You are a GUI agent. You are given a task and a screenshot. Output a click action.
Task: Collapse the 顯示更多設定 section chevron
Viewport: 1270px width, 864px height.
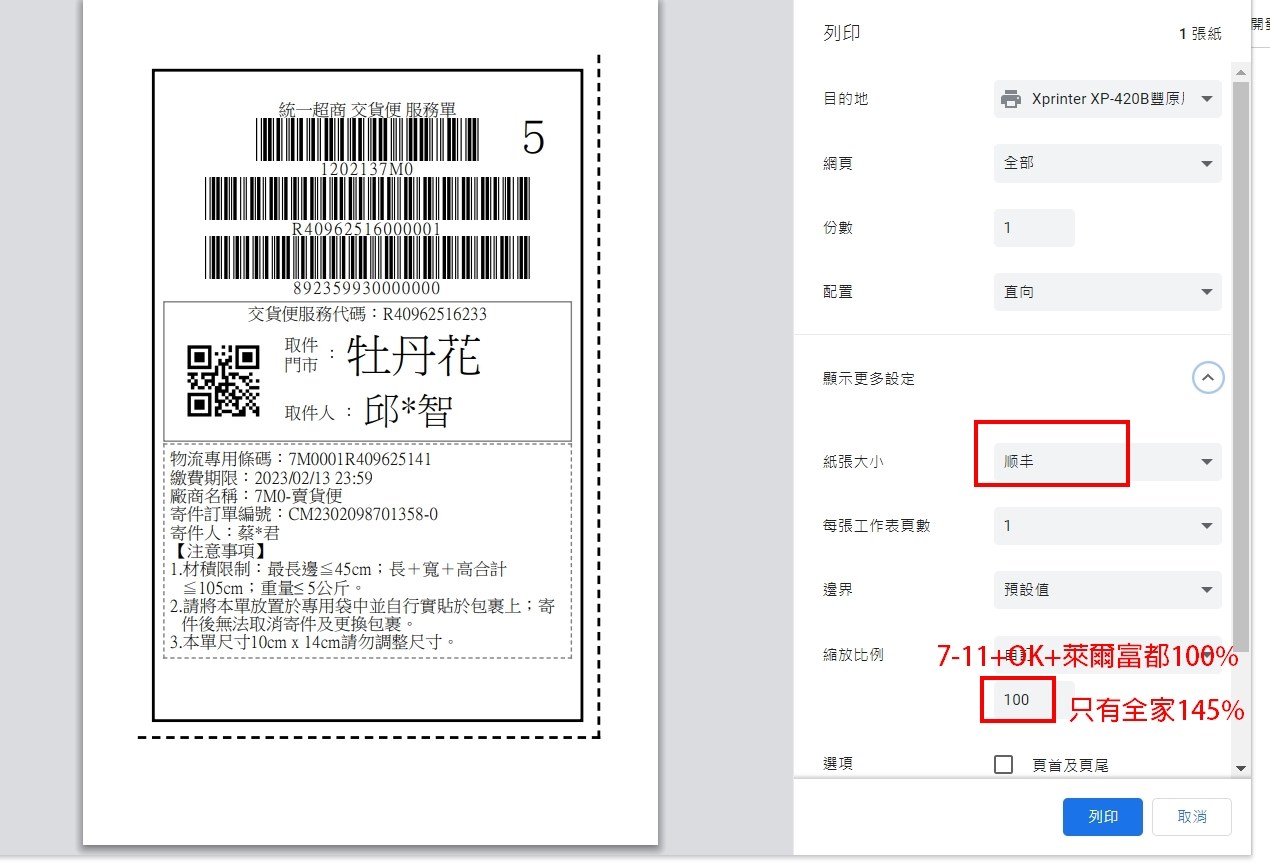[x=1208, y=378]
